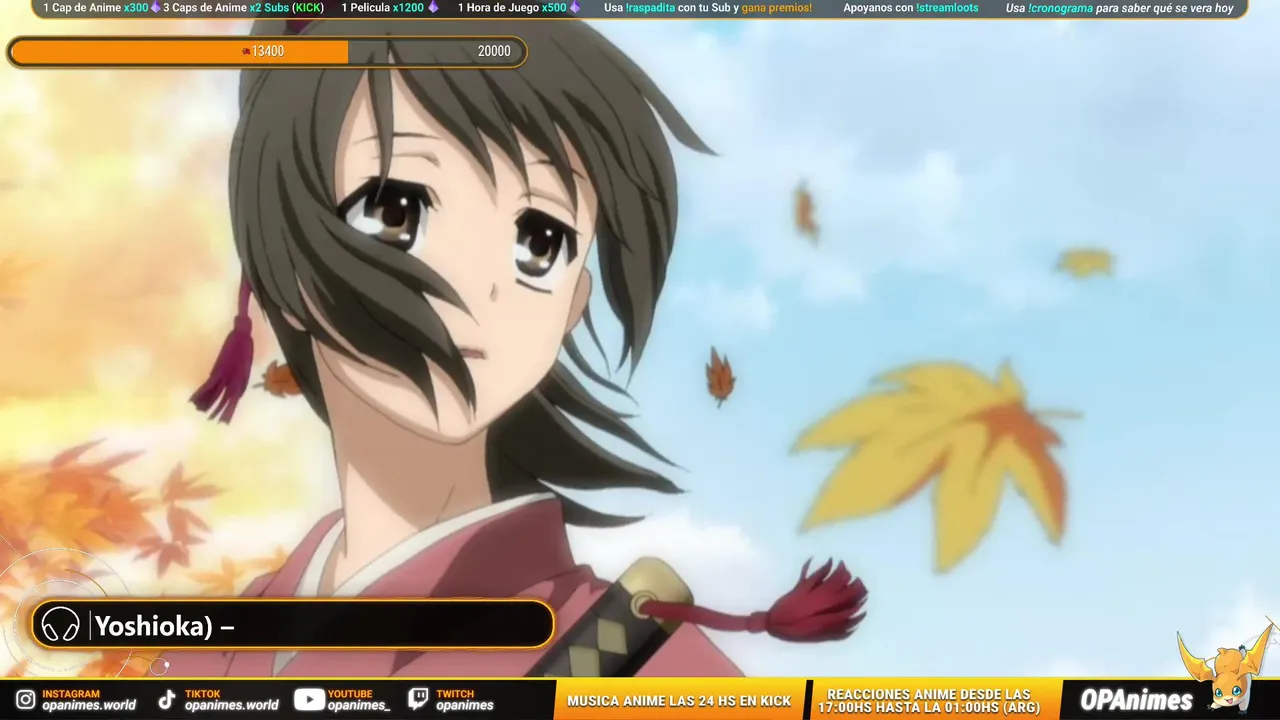Screen dimensions: 1280x720
Task: Click the YouTube logo icon
Action: coord(309,700)
